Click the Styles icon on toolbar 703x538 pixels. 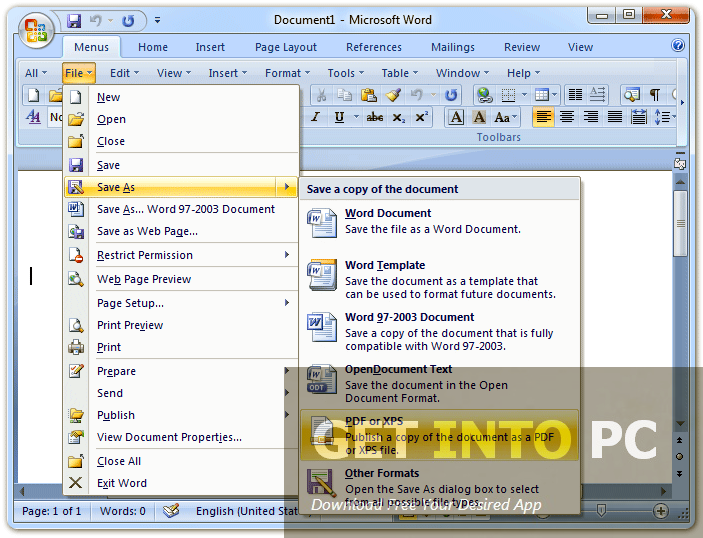33,117
